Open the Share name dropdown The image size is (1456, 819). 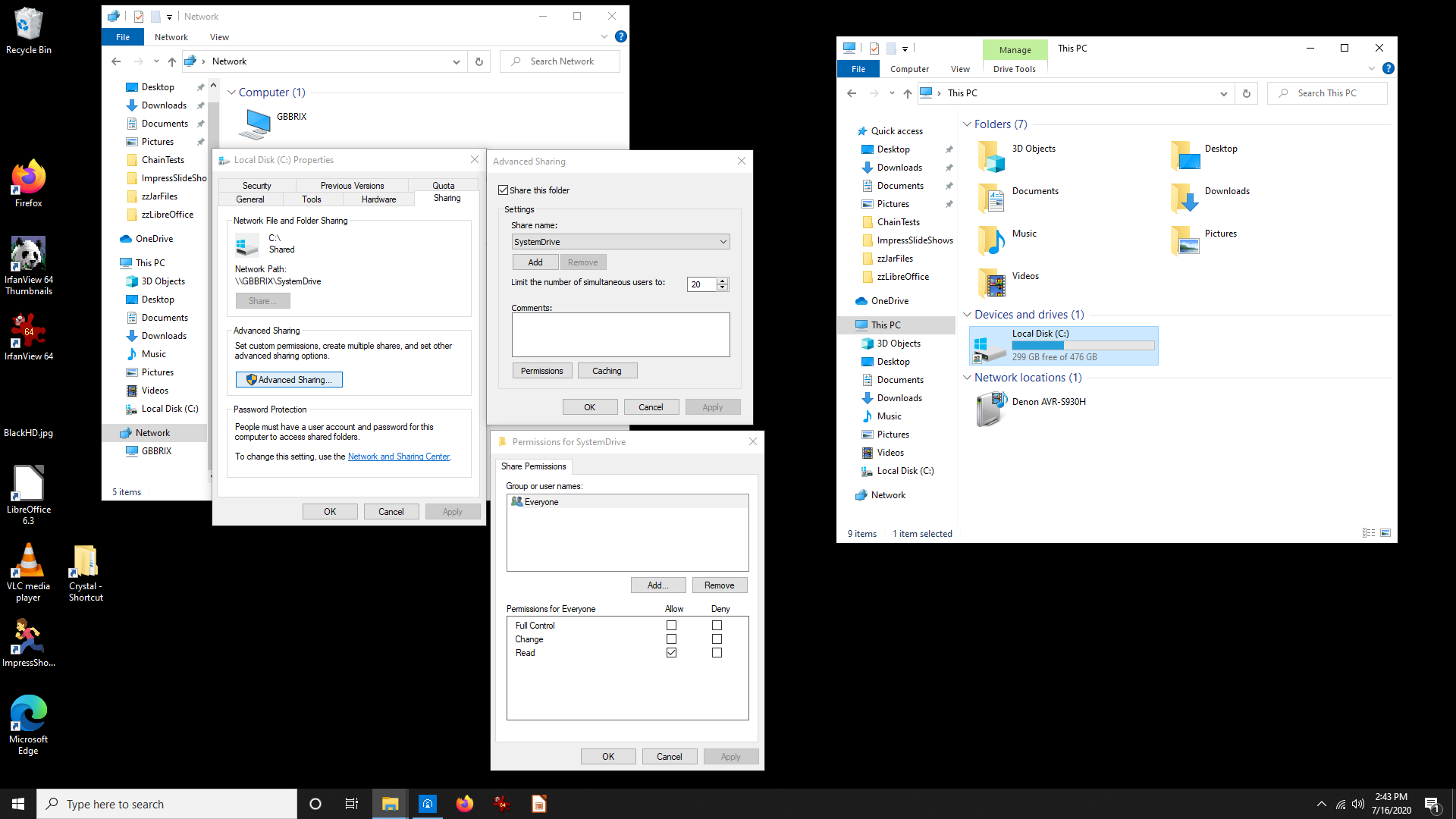(723, 242)
